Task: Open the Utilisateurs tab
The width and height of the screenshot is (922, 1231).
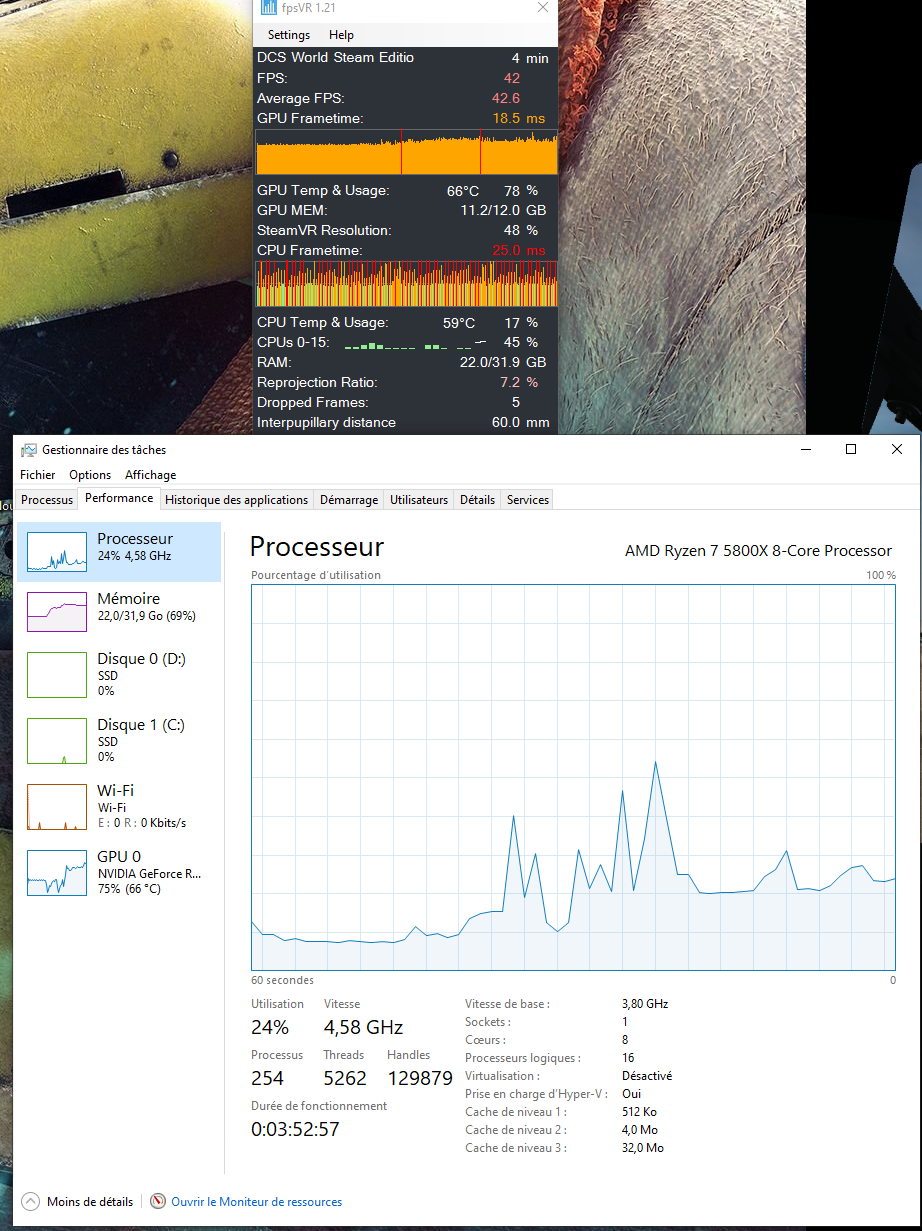Action: (x=419, y=500)
